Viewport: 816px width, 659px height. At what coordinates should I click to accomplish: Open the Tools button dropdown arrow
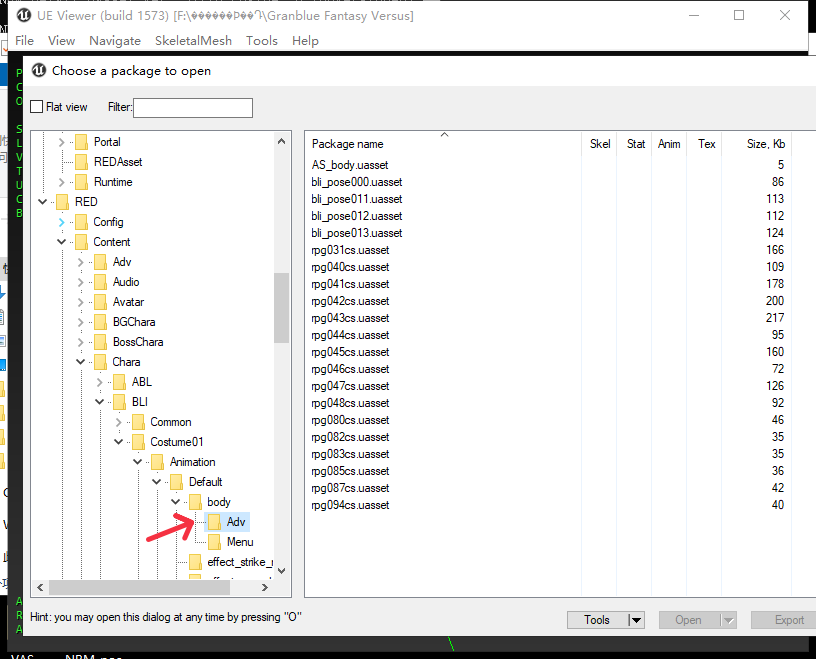point(636,620)
